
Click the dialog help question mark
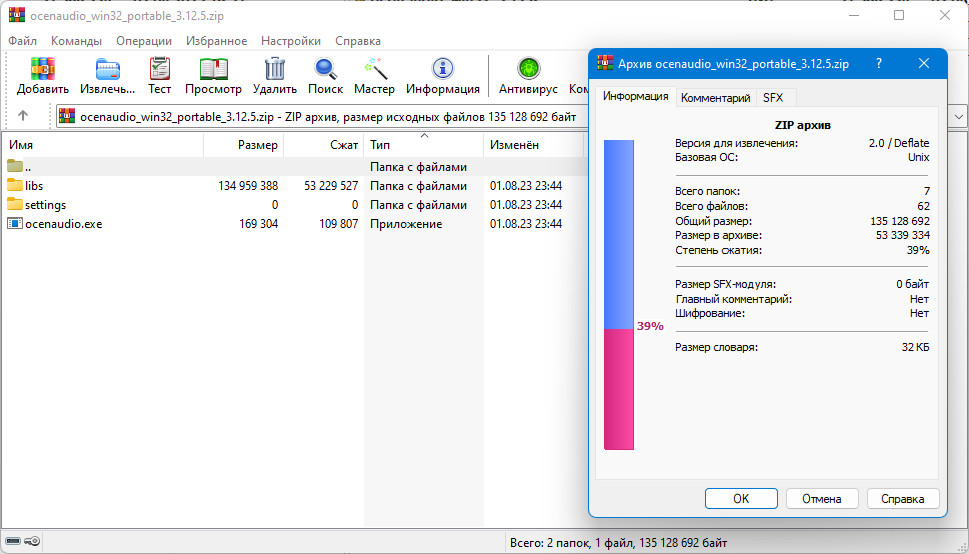pos(879,64)
